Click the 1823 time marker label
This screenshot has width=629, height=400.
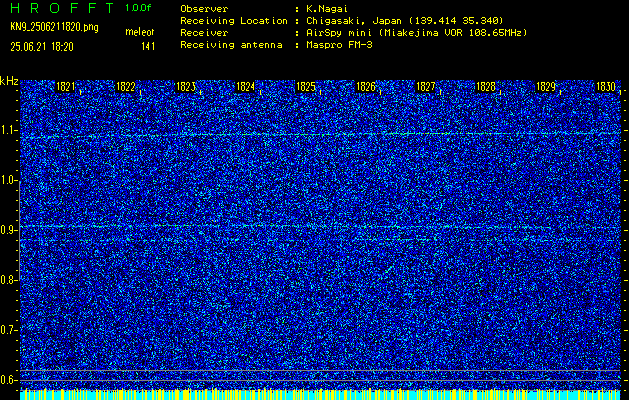[x=186, y=87]
